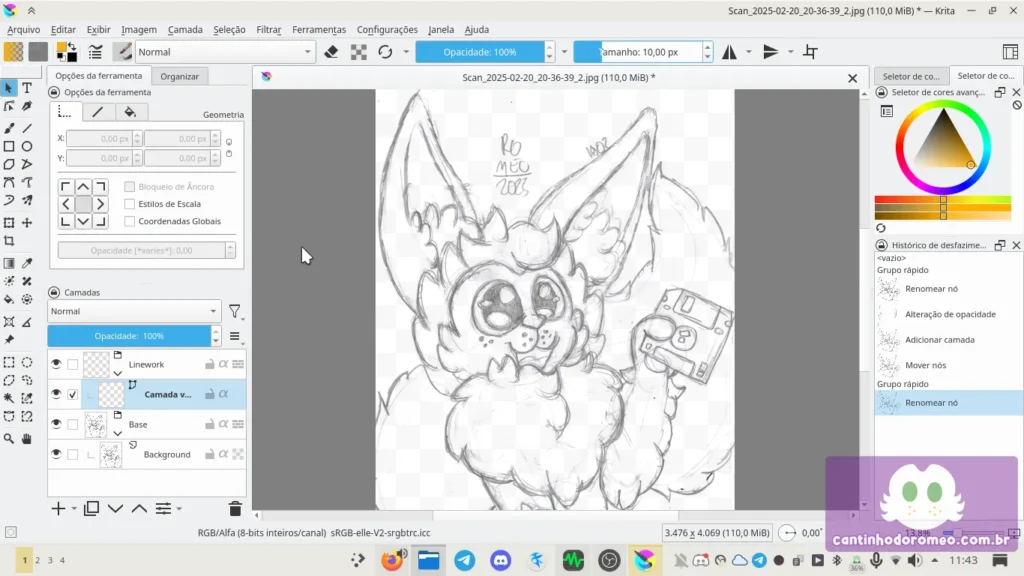The width and height of the screenshot is (1024, 576).
Task: Toggle eraser mode in top toolbar
Action: tap(331, 52)
